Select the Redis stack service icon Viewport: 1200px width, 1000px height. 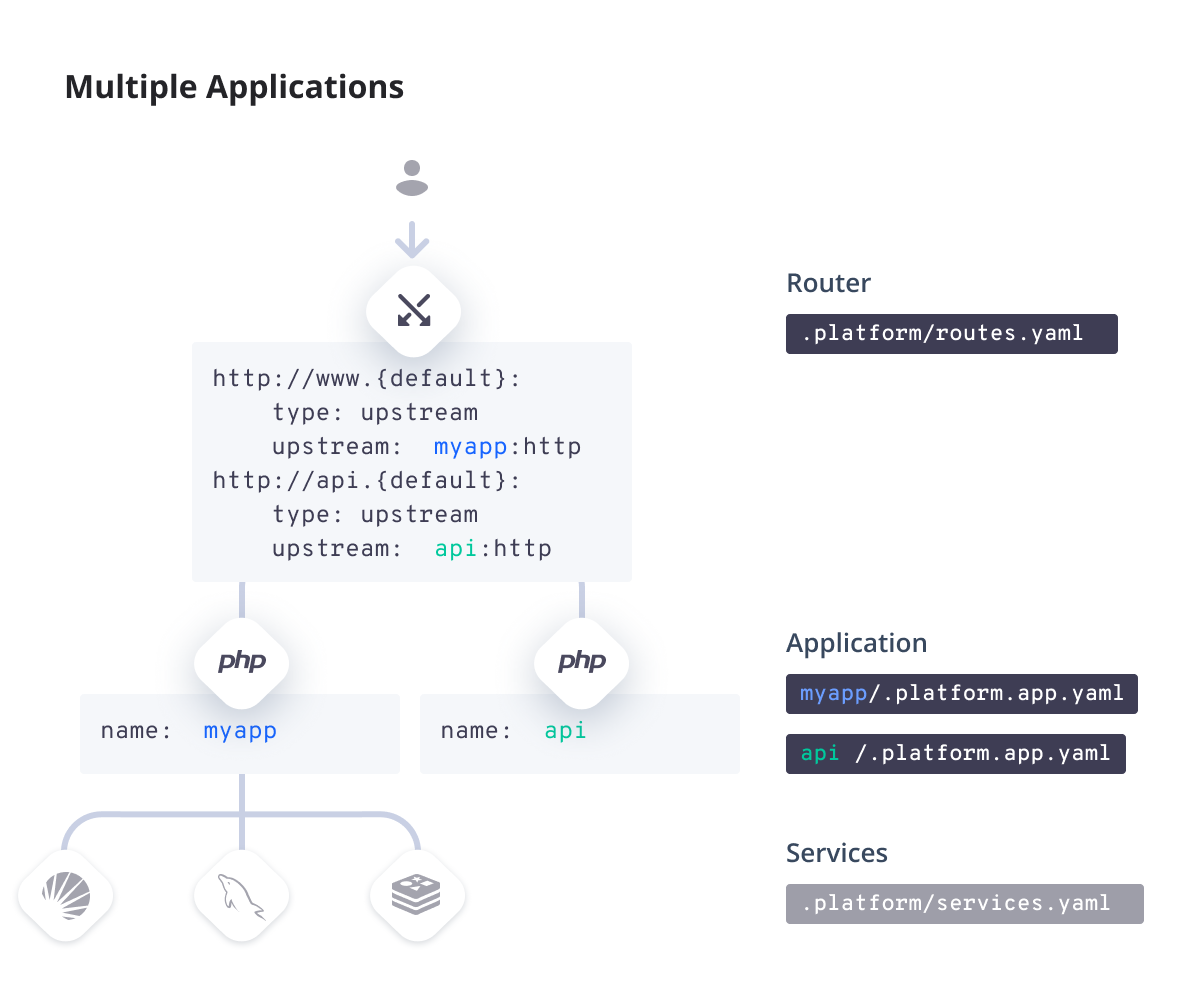417,893
